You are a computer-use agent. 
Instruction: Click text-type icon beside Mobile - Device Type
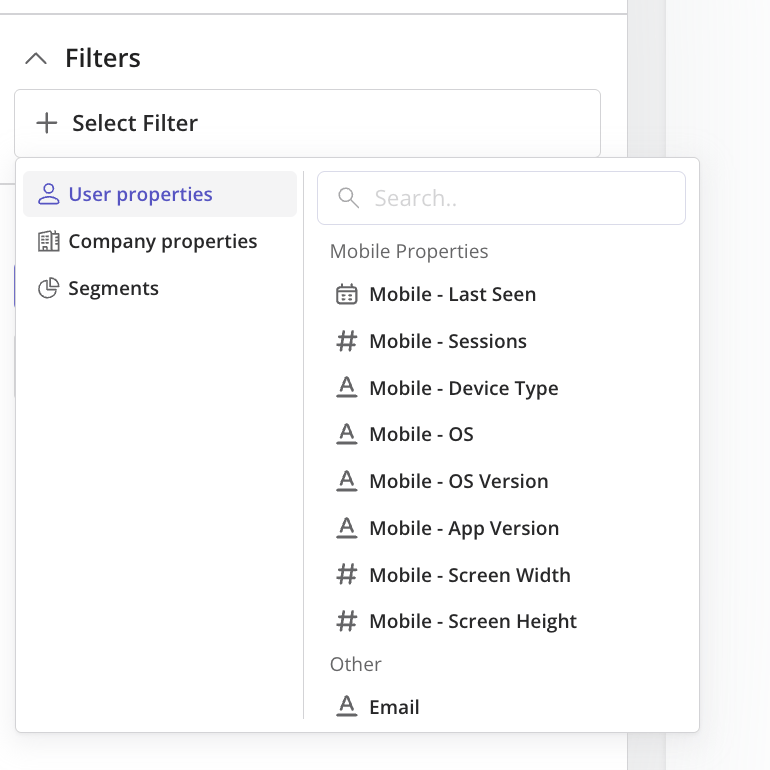click(x=347, y=387)
